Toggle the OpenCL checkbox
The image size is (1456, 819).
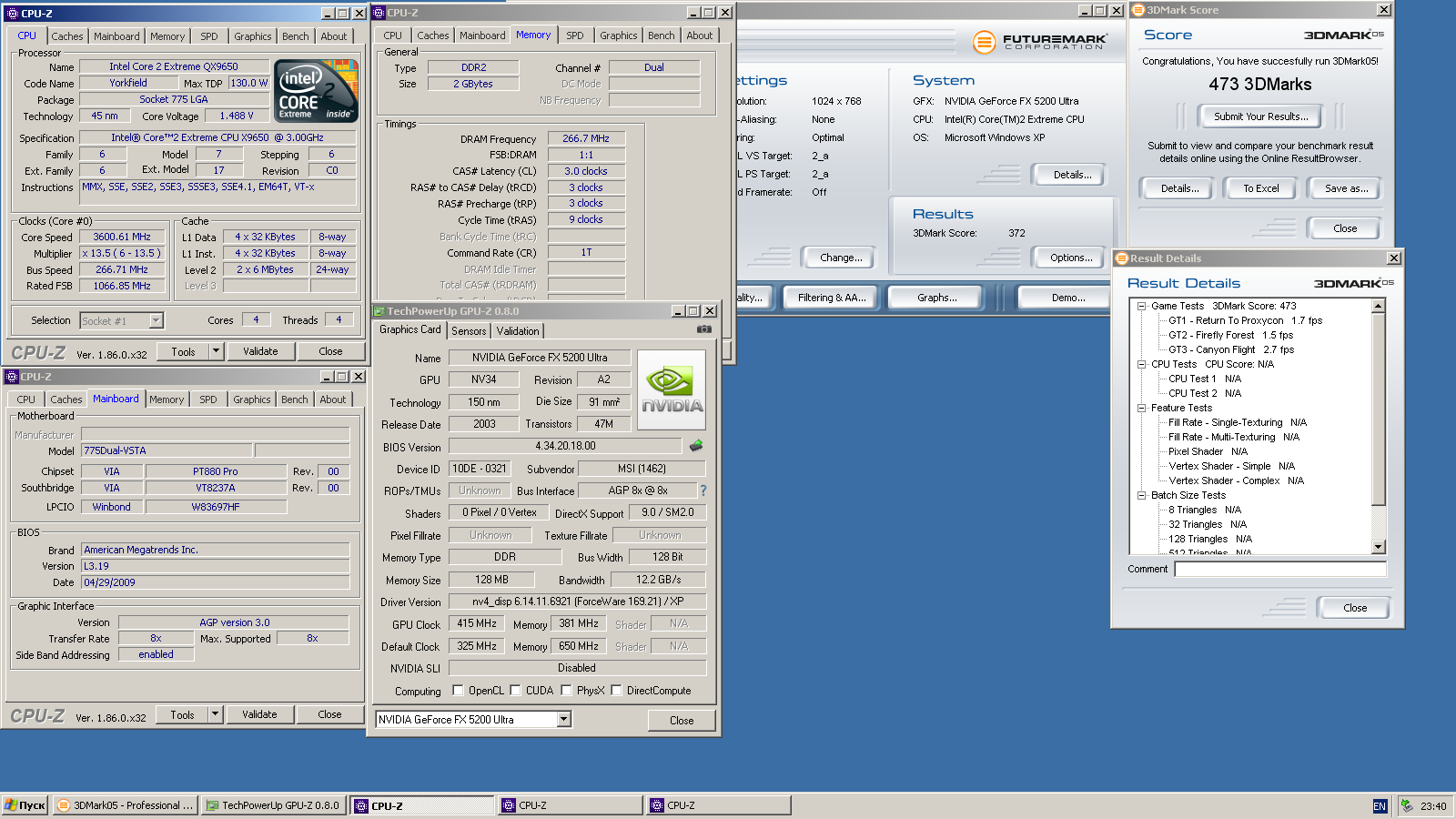point(458,690)
